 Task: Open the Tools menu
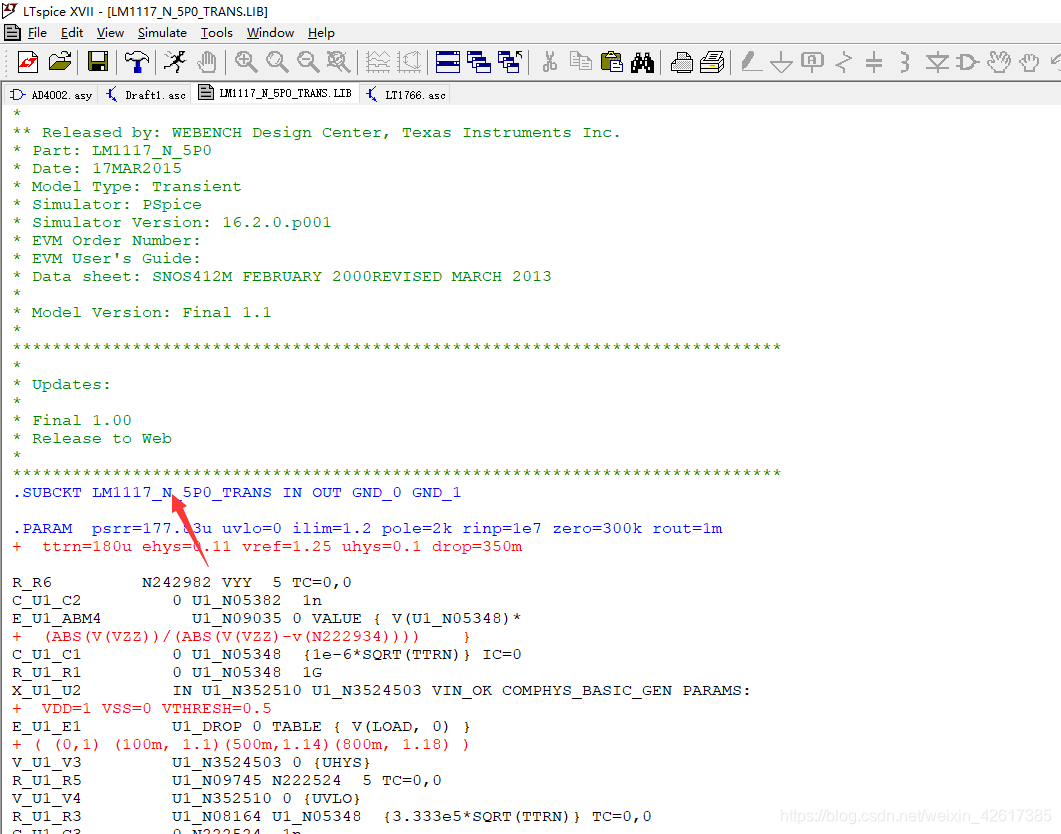217,32
